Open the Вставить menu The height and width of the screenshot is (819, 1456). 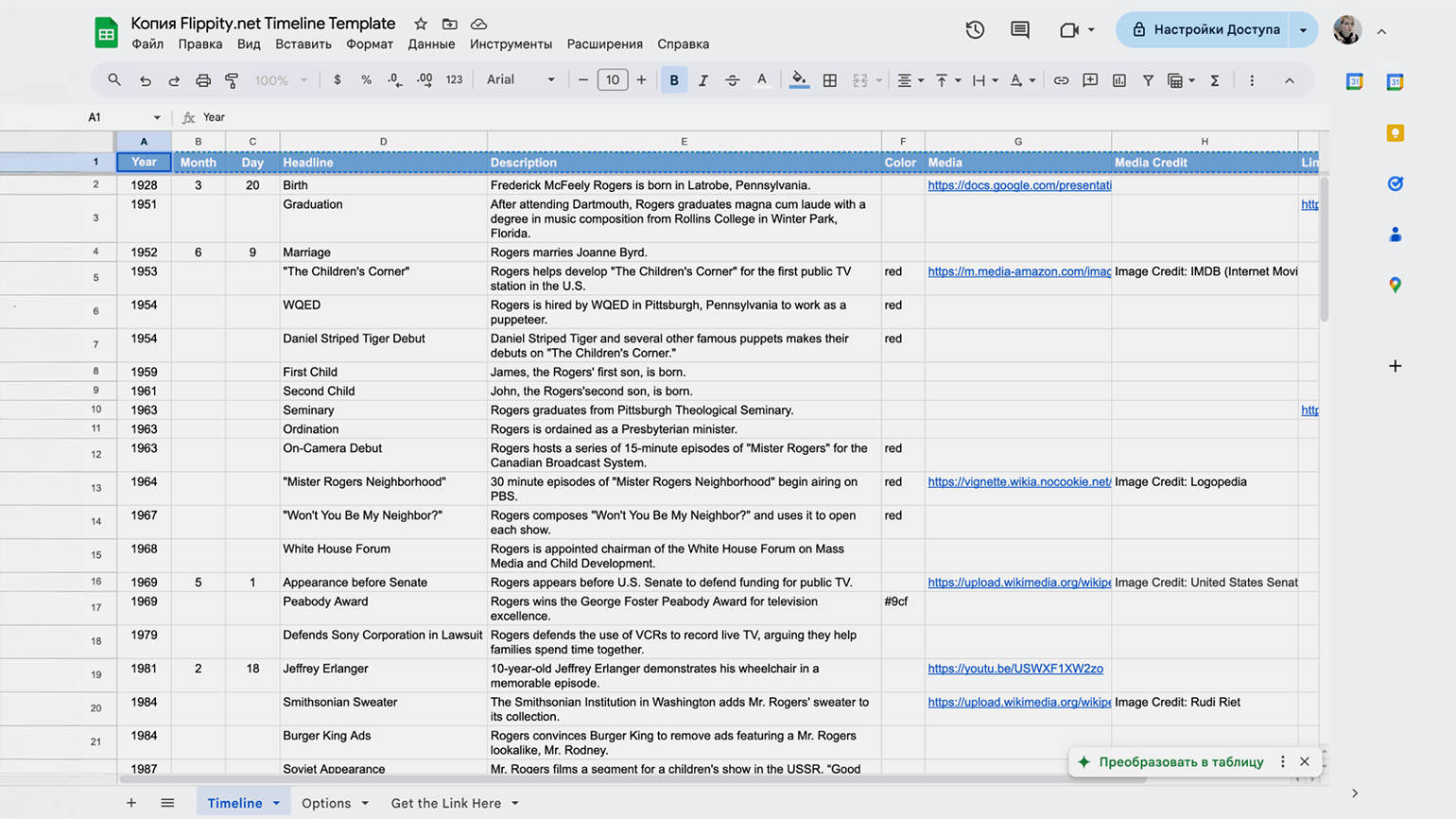click(x=303, y=44)
